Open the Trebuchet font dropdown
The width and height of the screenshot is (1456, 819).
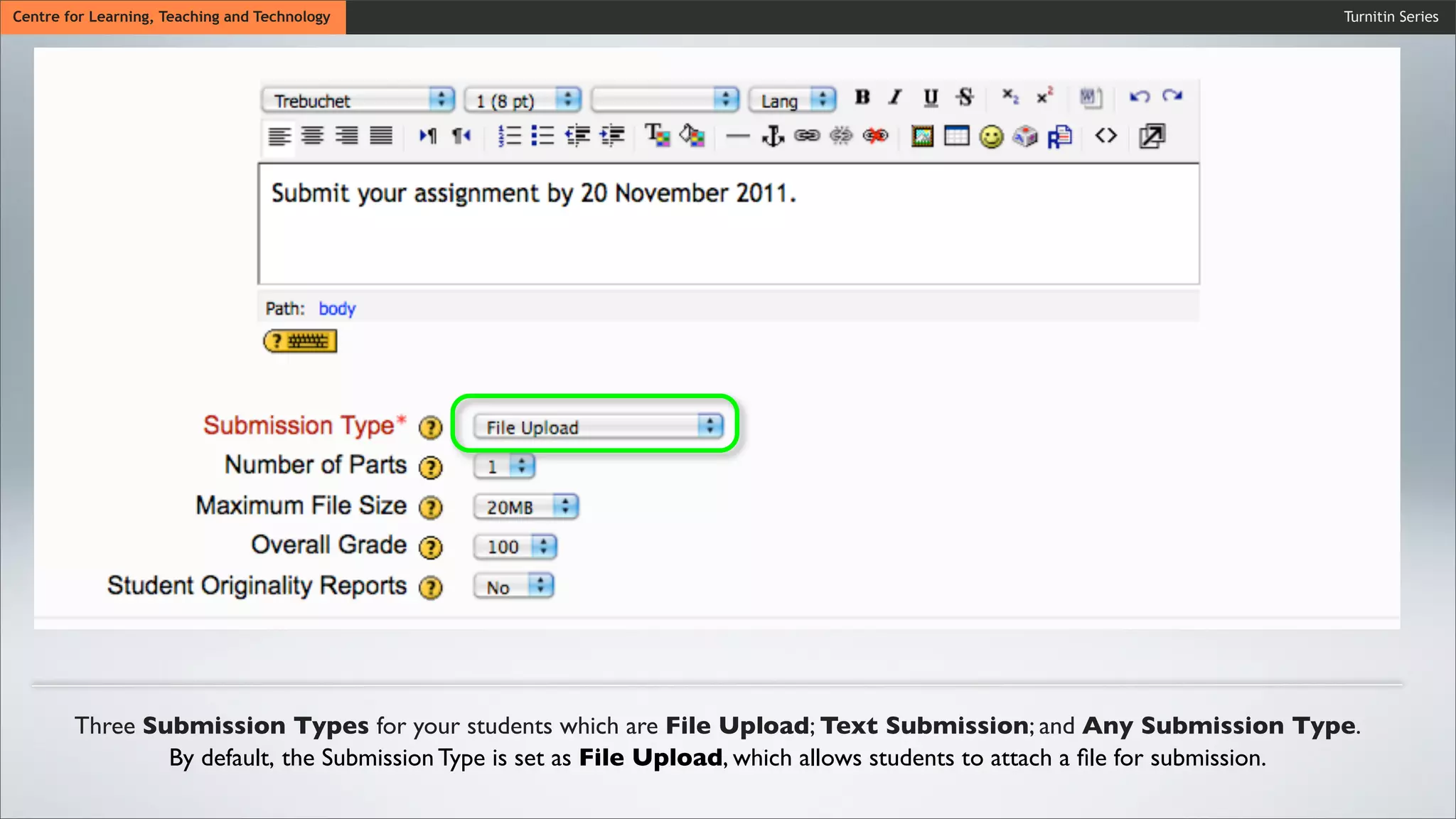(x=358, y=100)
